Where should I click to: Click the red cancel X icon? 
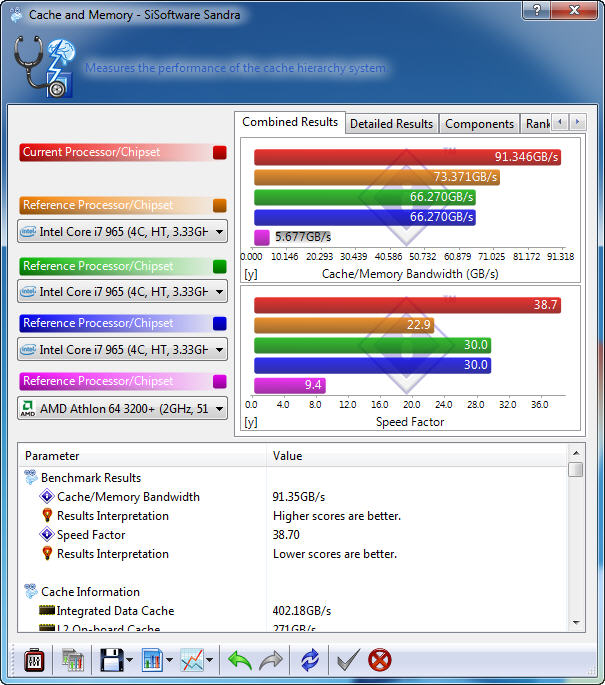(380, 660)
